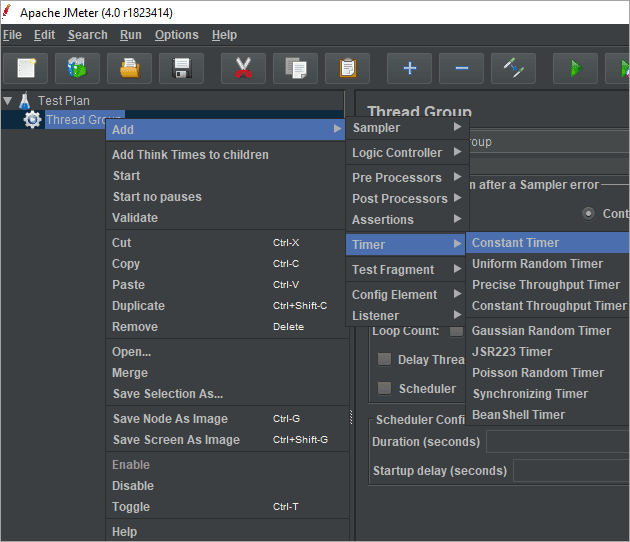Choose Save Node As Image

(x=227, y=418)
